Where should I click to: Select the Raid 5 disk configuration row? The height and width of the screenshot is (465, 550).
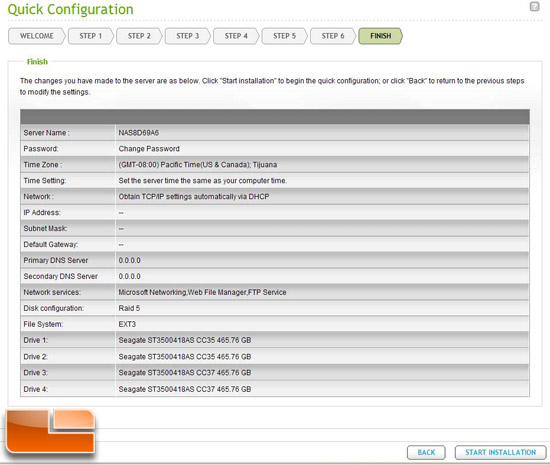pyautogui.click(x=275, y=308)
